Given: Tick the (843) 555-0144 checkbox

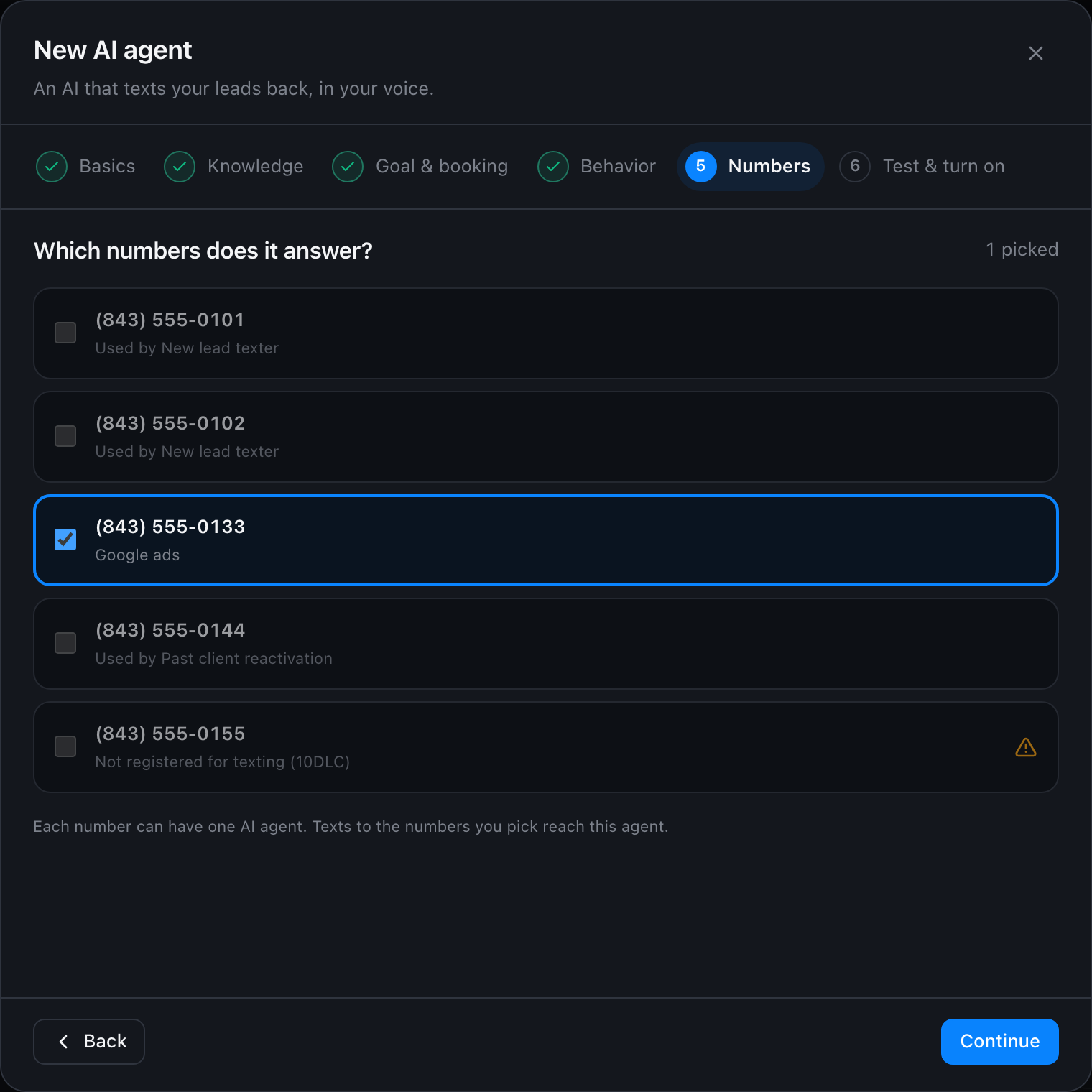Looking at the screenshot, I should tap(65, 643).
